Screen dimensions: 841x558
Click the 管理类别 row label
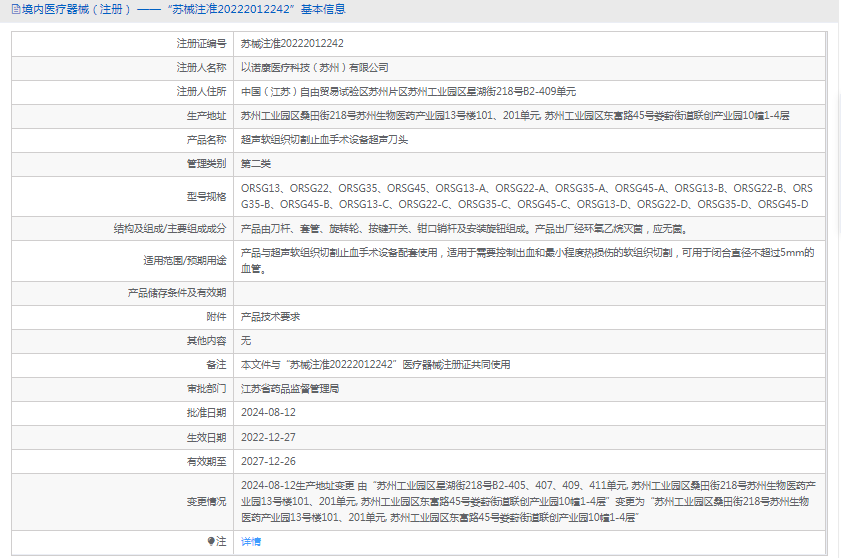(206, 164)
